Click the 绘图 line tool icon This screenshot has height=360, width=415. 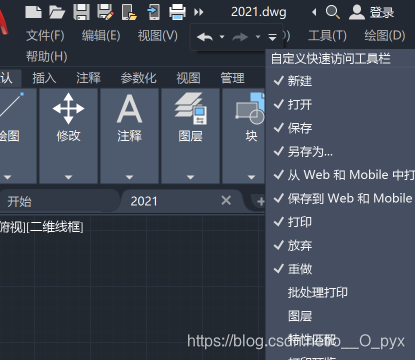tap(11, 105)
